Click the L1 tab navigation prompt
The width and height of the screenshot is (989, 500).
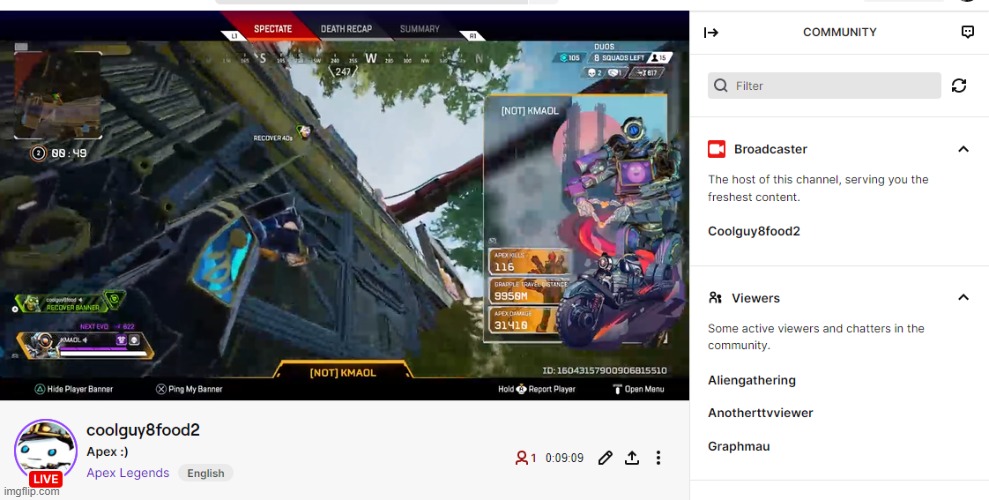coord(233,37)
